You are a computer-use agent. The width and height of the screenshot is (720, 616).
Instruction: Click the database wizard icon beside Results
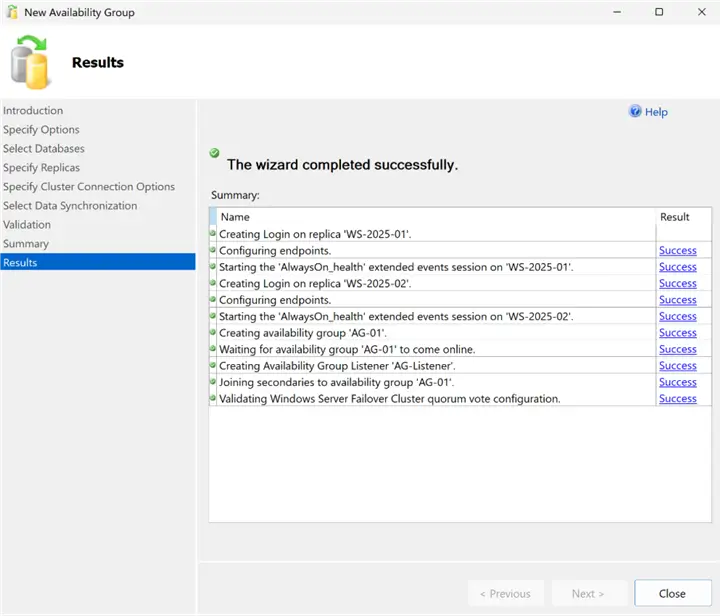pyautogui.click(x=29, y=62)
